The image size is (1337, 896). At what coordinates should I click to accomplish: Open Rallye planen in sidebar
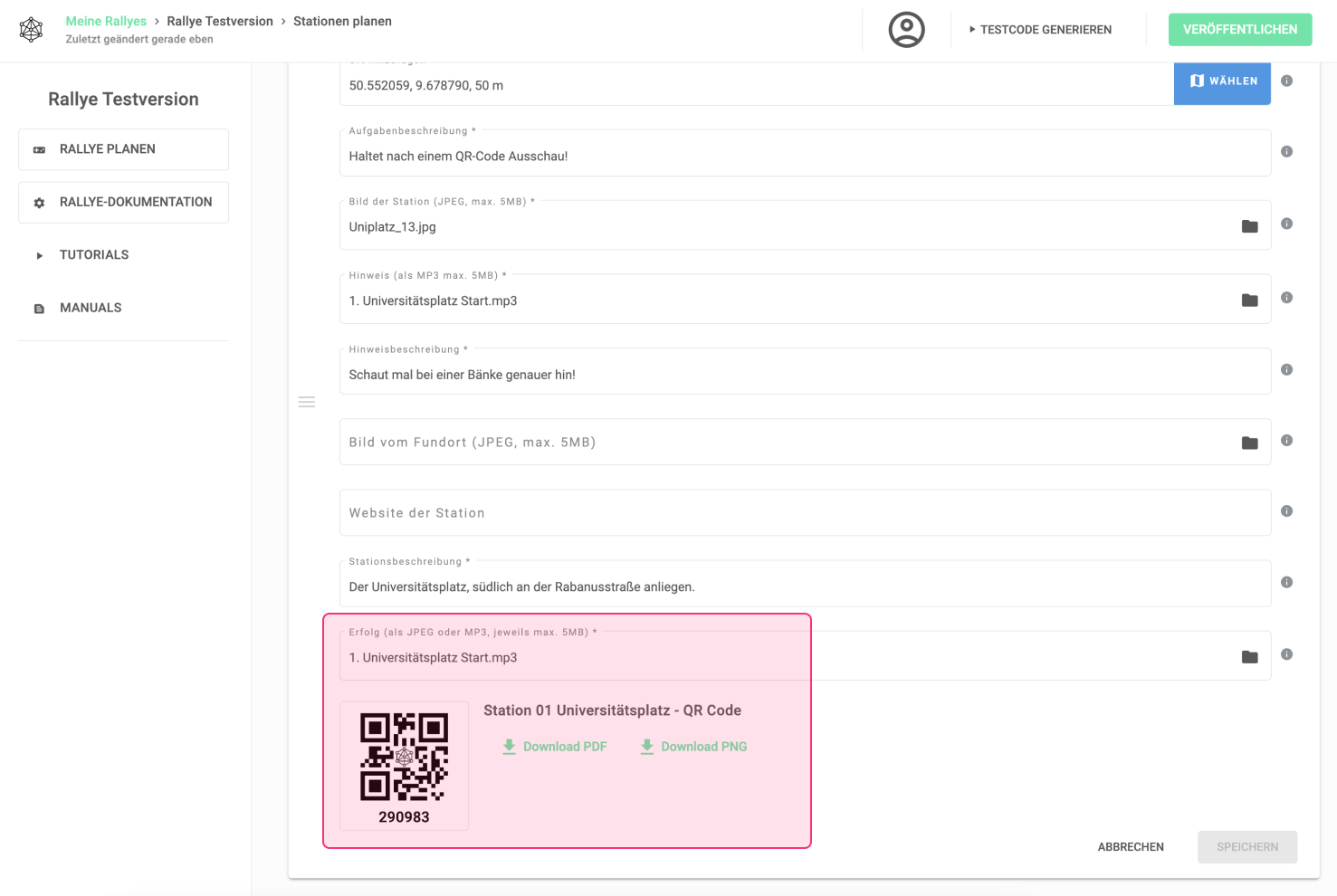pyautogui.click(x=123, y=149)
